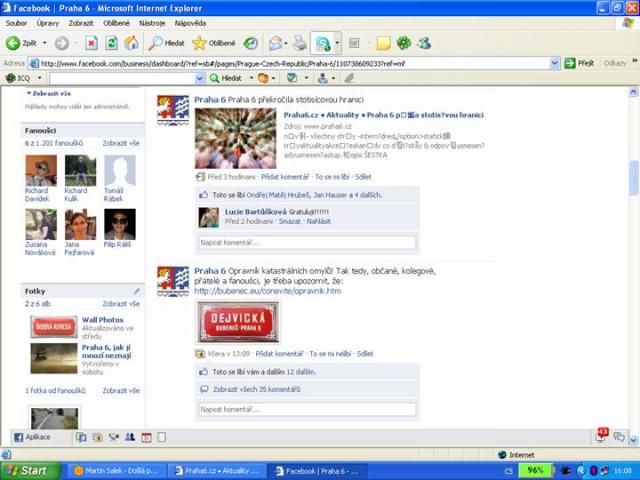Click the Napsat komentář box under Lucie's comment
Viewport: 640px width, 480px height.
307,242
